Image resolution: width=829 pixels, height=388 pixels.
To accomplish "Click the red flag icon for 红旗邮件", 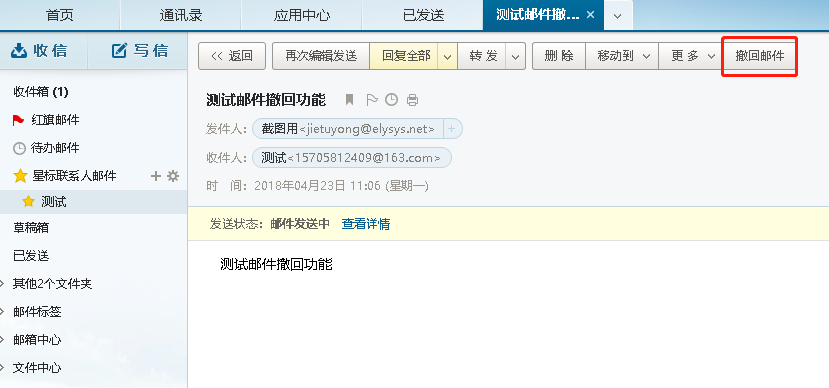I will click(19, 121).
